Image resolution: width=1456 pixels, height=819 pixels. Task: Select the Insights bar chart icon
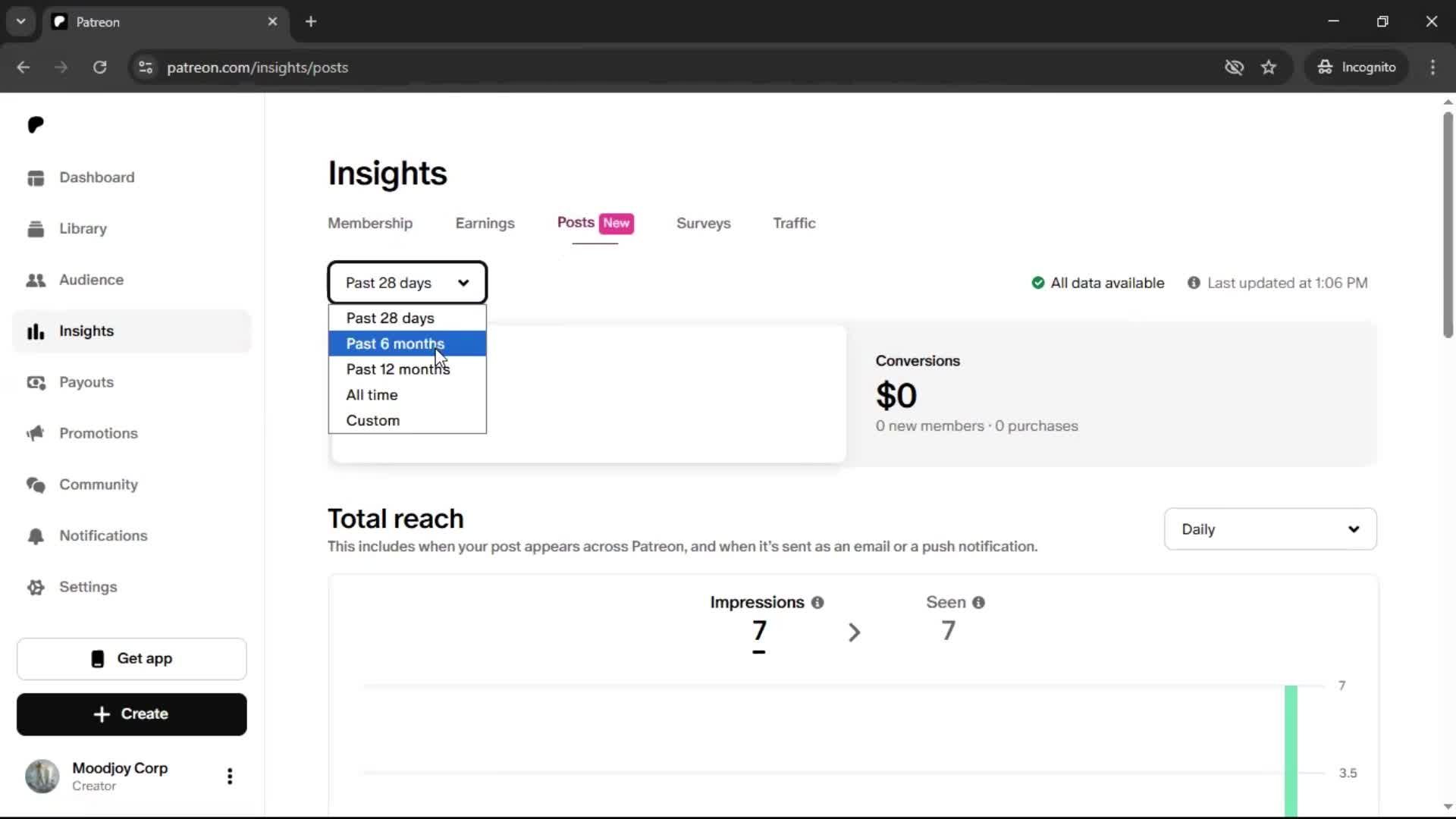[36, 331]
